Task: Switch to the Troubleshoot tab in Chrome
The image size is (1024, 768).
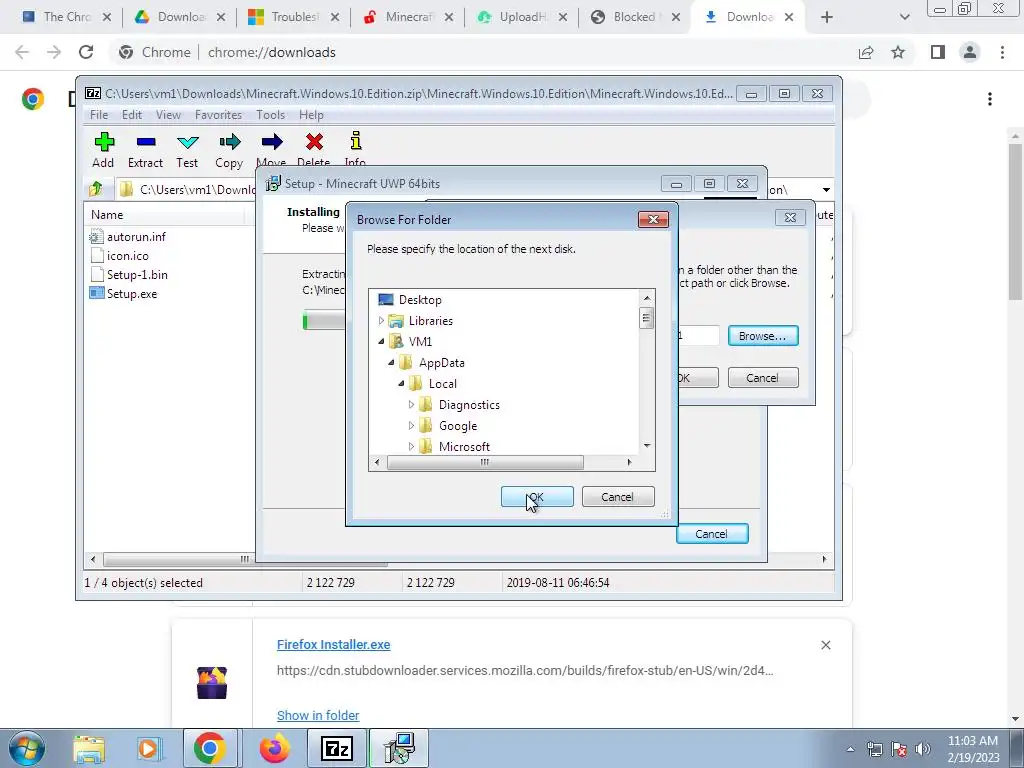Action: [x=294, y=18]
